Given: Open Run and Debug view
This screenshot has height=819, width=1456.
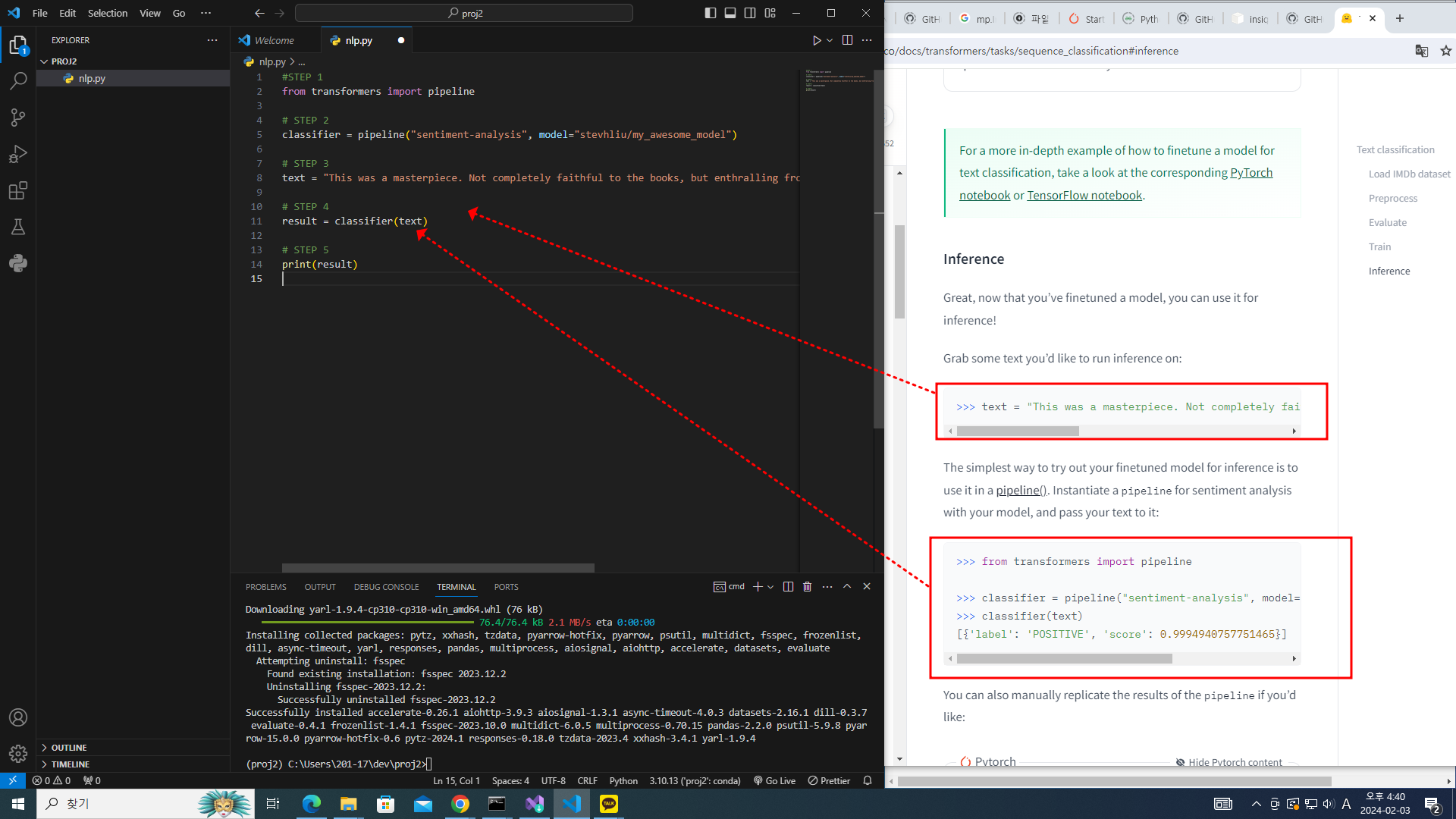Looking at the screenshot, I should tap(18, 154).
